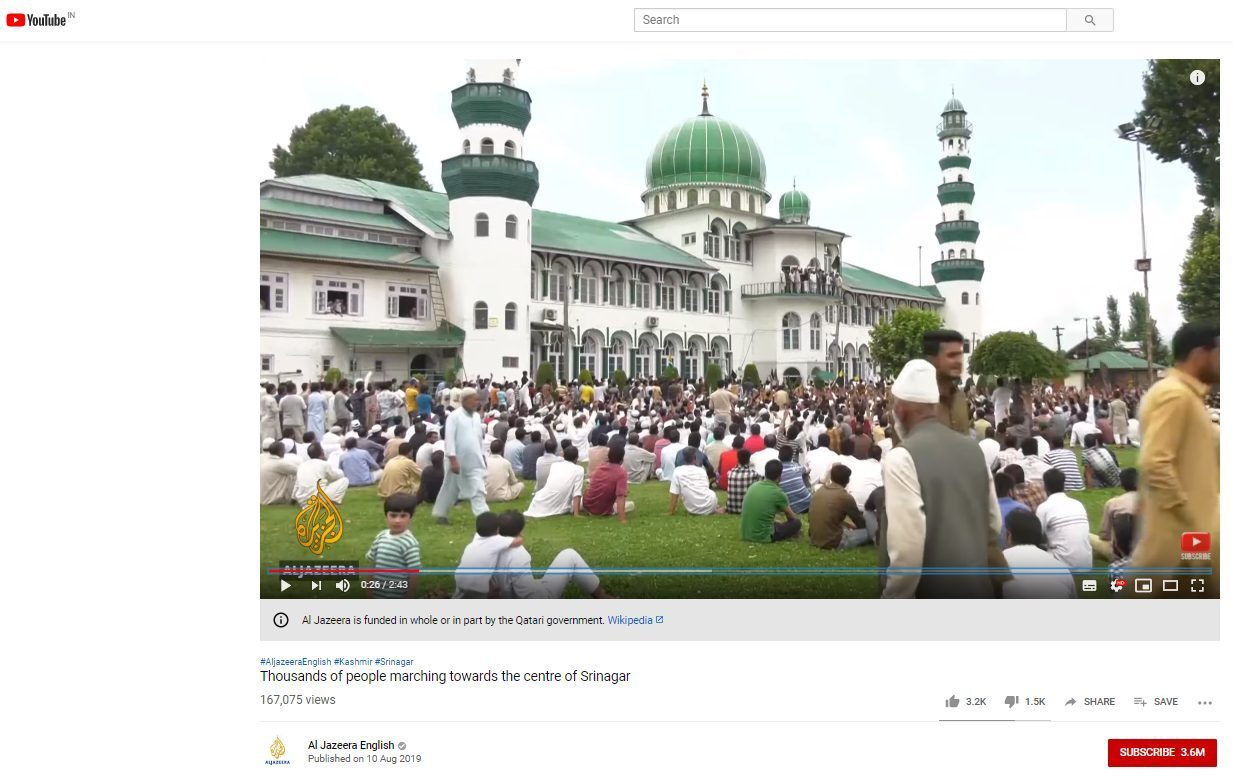Click the search magnifier button
This screenshot has height=776, width=1233.
[1089, 20]
